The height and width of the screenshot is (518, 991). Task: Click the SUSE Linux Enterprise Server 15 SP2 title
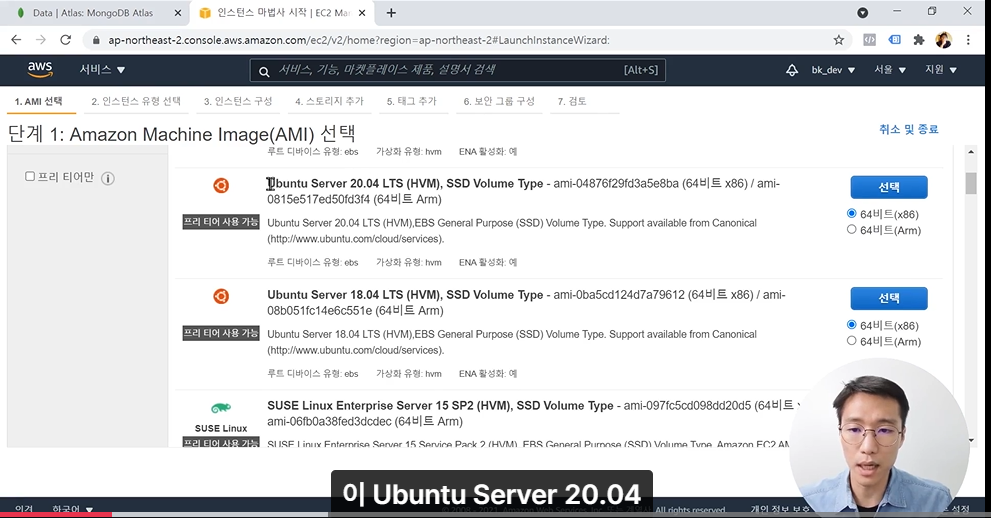point(440,406)
